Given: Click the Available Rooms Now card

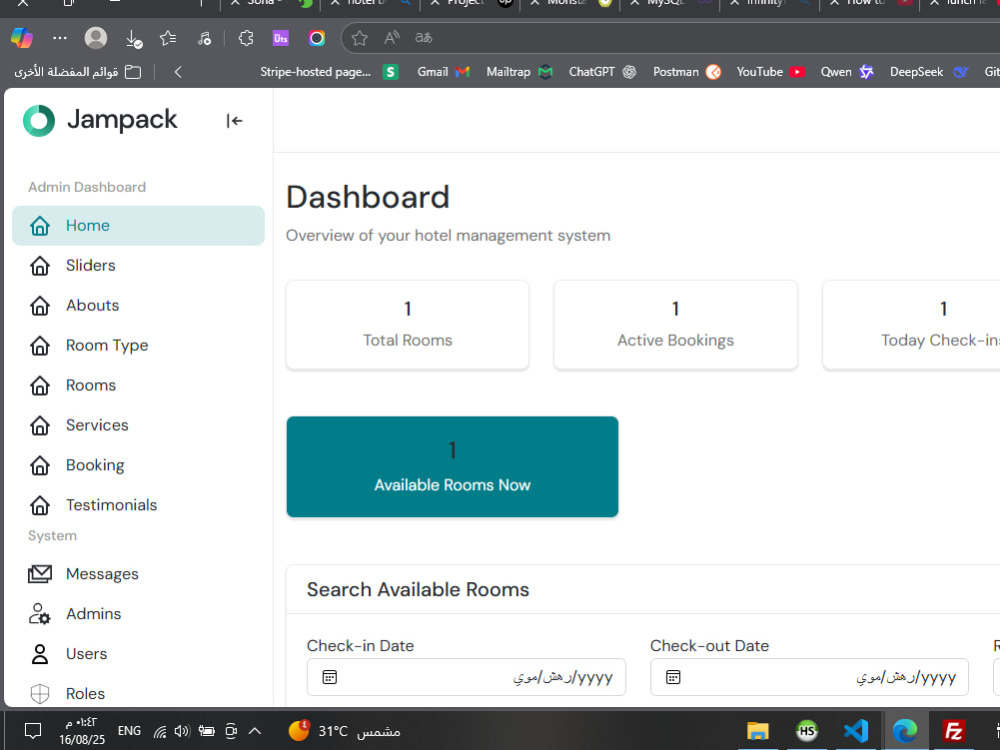Looking at the screenshot, I should click(452, 467).
